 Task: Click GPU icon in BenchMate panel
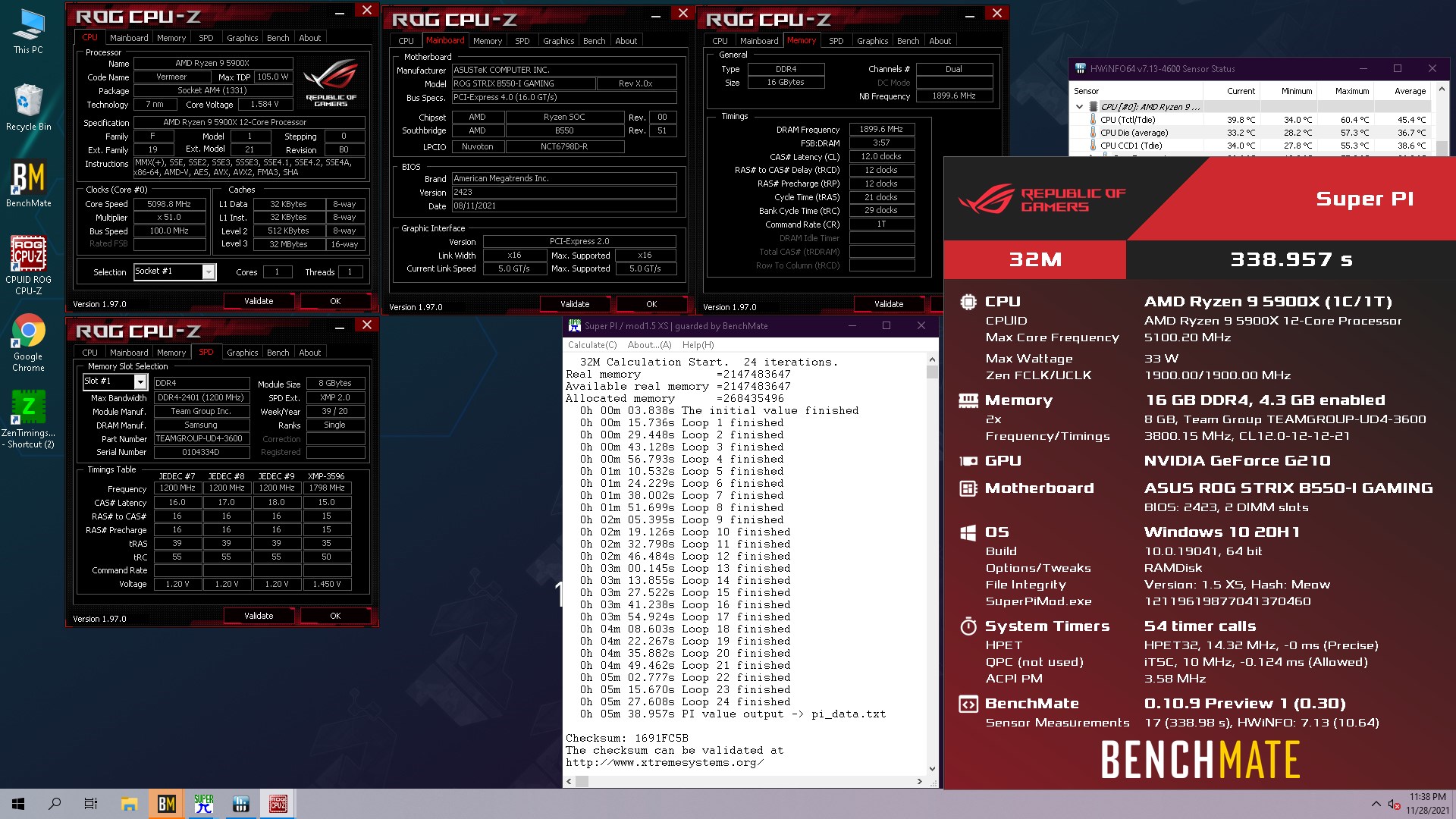coord(968,461)
